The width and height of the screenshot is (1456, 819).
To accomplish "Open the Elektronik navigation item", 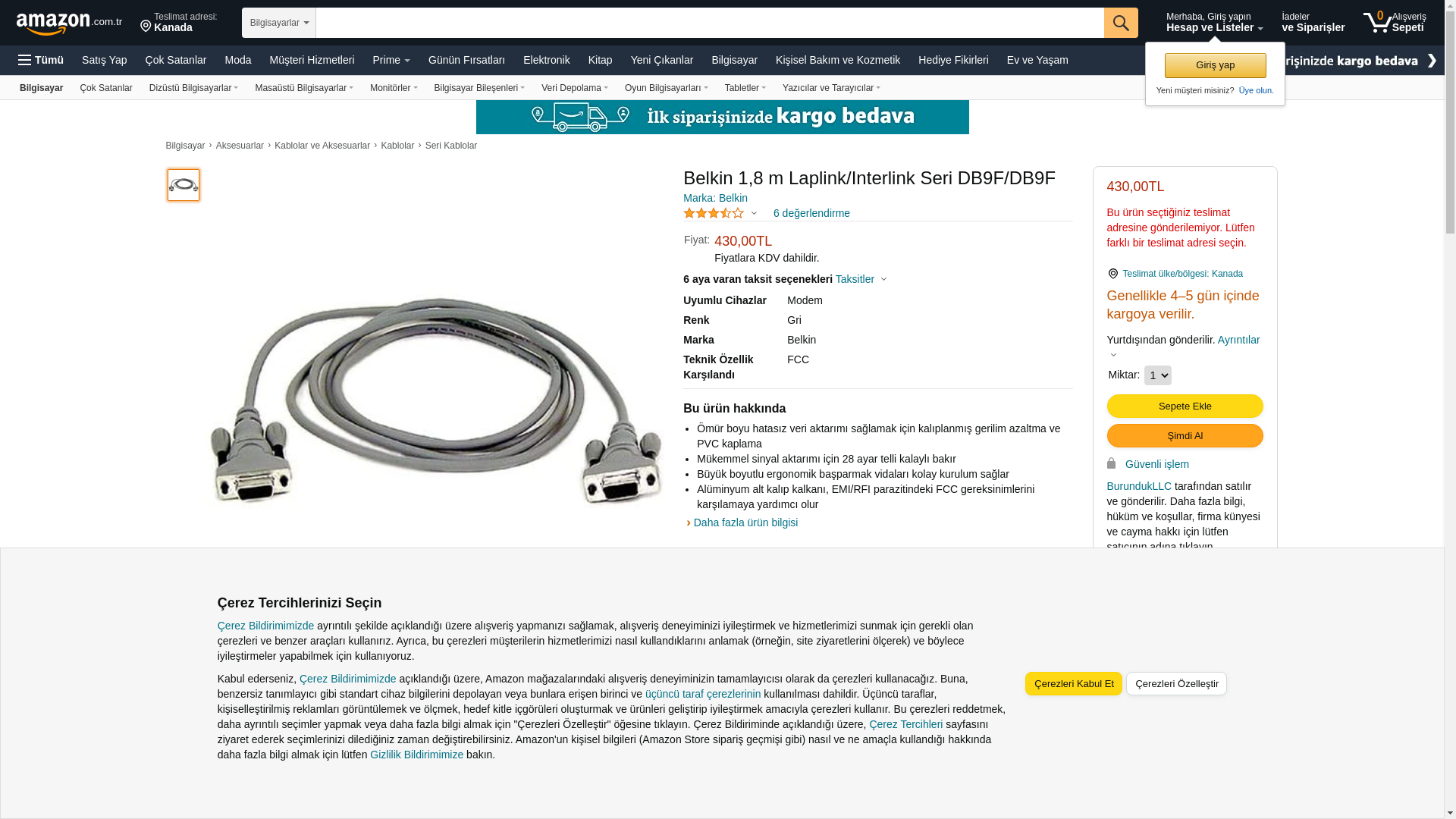I will click(546, 60).
